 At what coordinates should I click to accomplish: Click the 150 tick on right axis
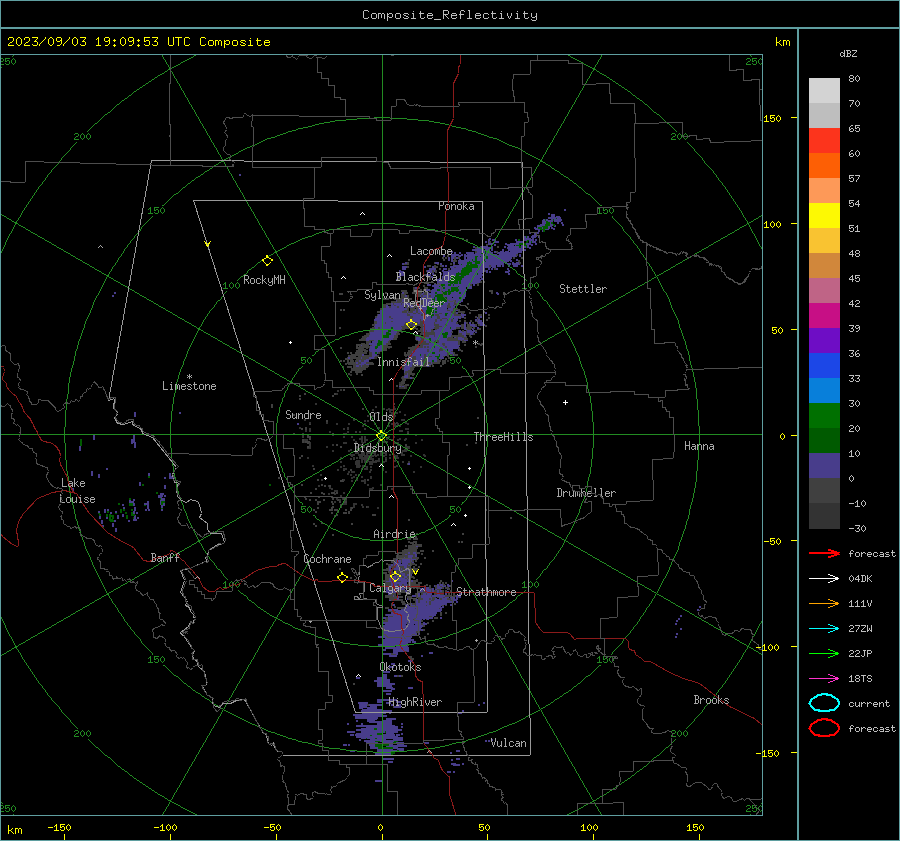coord(772,118)
